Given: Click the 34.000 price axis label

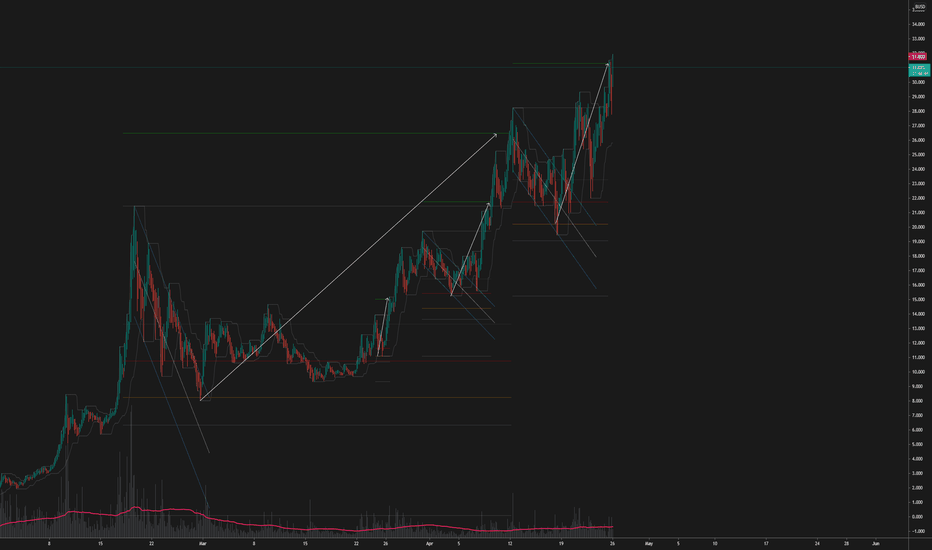Looking at the screenshot, I should [x=918, y=24].
